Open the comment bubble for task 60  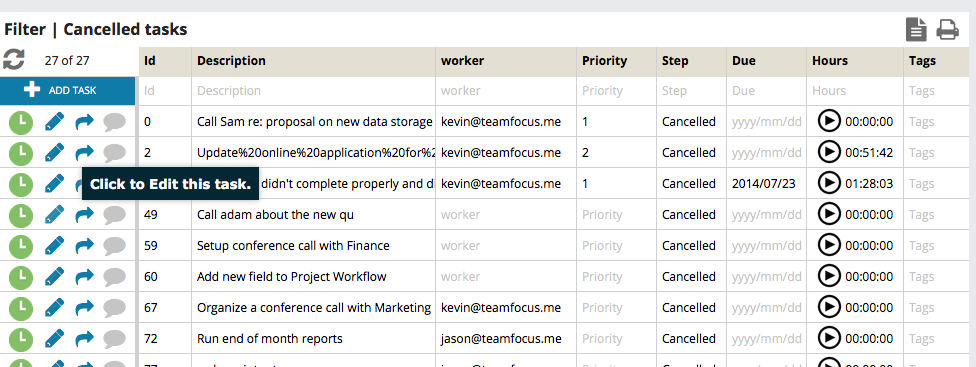coord(115,277)
